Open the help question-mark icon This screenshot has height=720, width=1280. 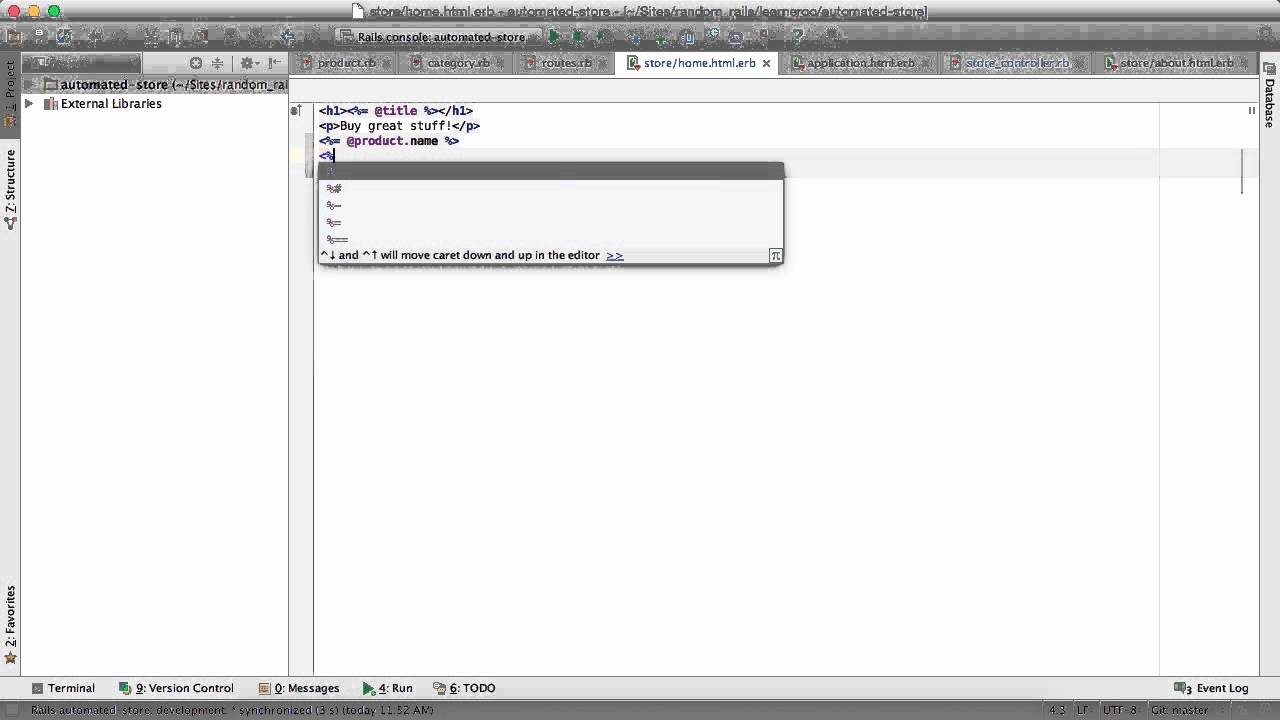(x=797, y=36)
